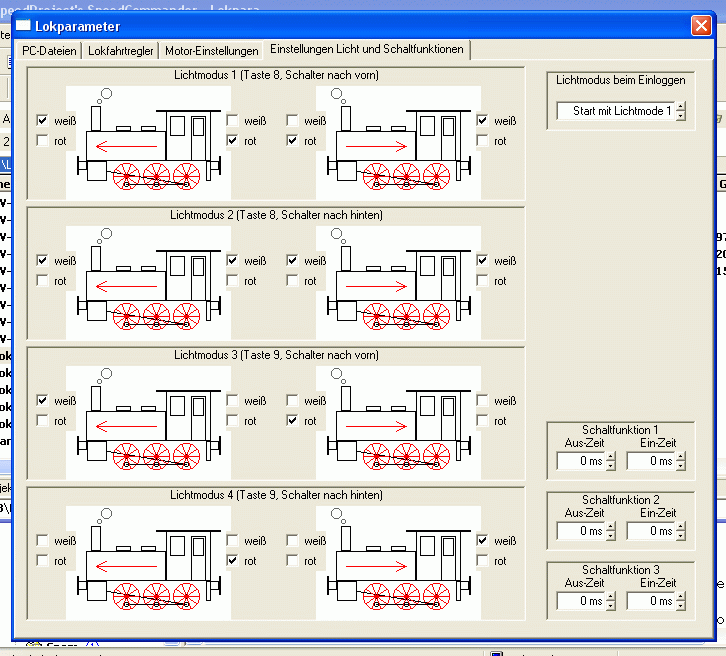Click Lichtmodus 1 left-moving locomotive image
726x656 pixels.
[149, 143]
